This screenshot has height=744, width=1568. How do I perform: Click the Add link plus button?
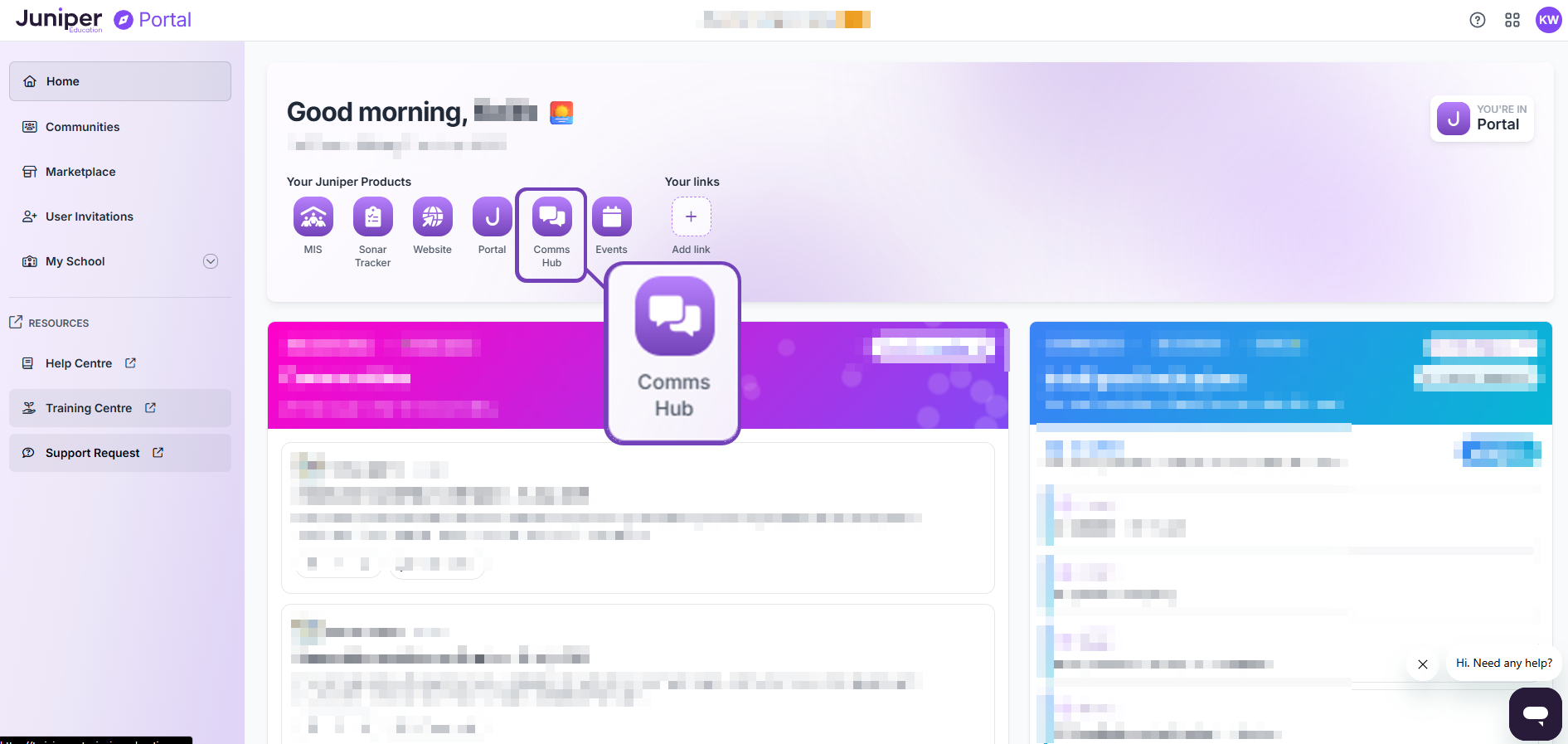pyautogui.click(x=691, y=217)
